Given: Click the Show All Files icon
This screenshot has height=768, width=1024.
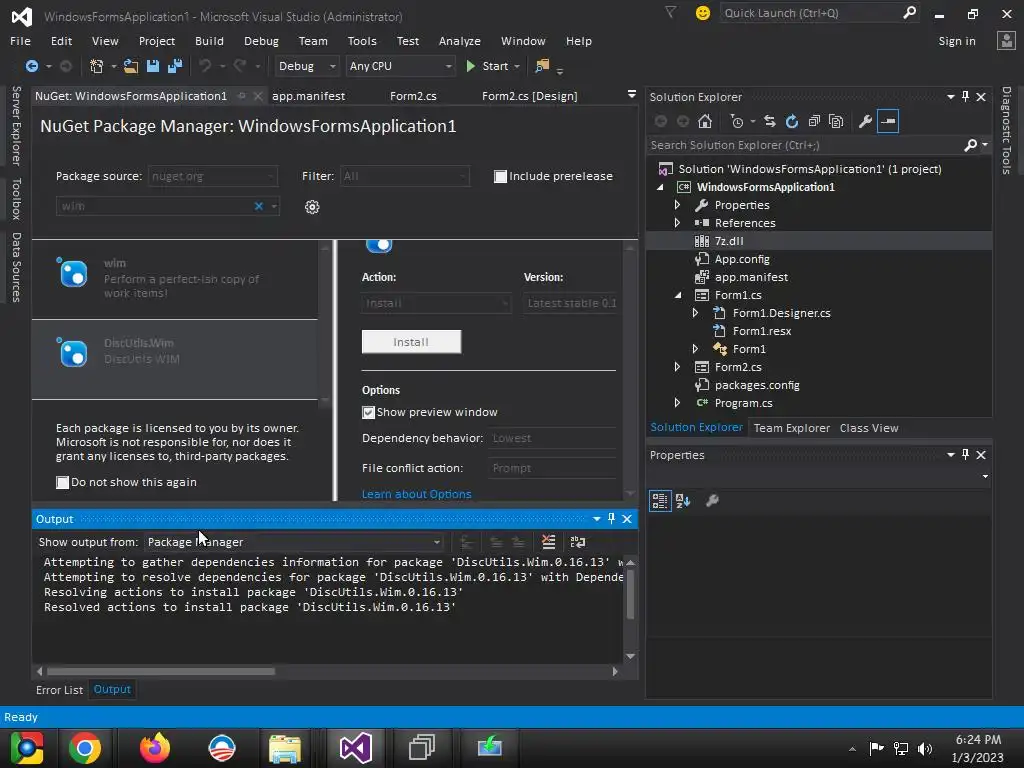Looking at the screenshot, I should pos(836,121).
